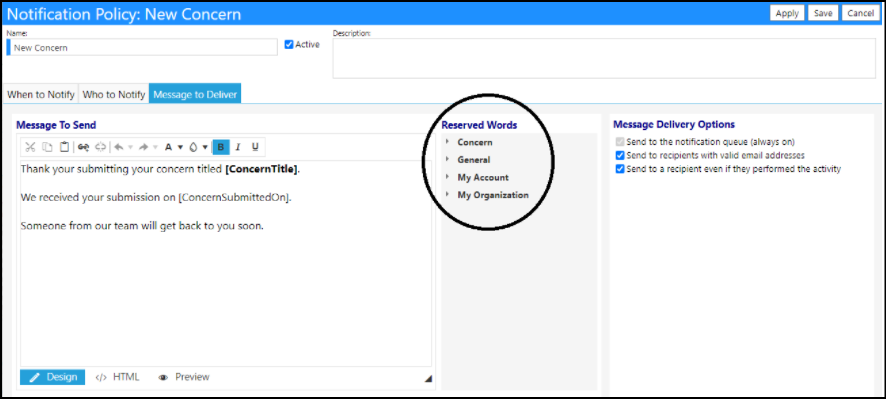This screenshot has width=886, height=399.
Task: Click the notification queue always-on checkbox
Action: coord(620,142)
